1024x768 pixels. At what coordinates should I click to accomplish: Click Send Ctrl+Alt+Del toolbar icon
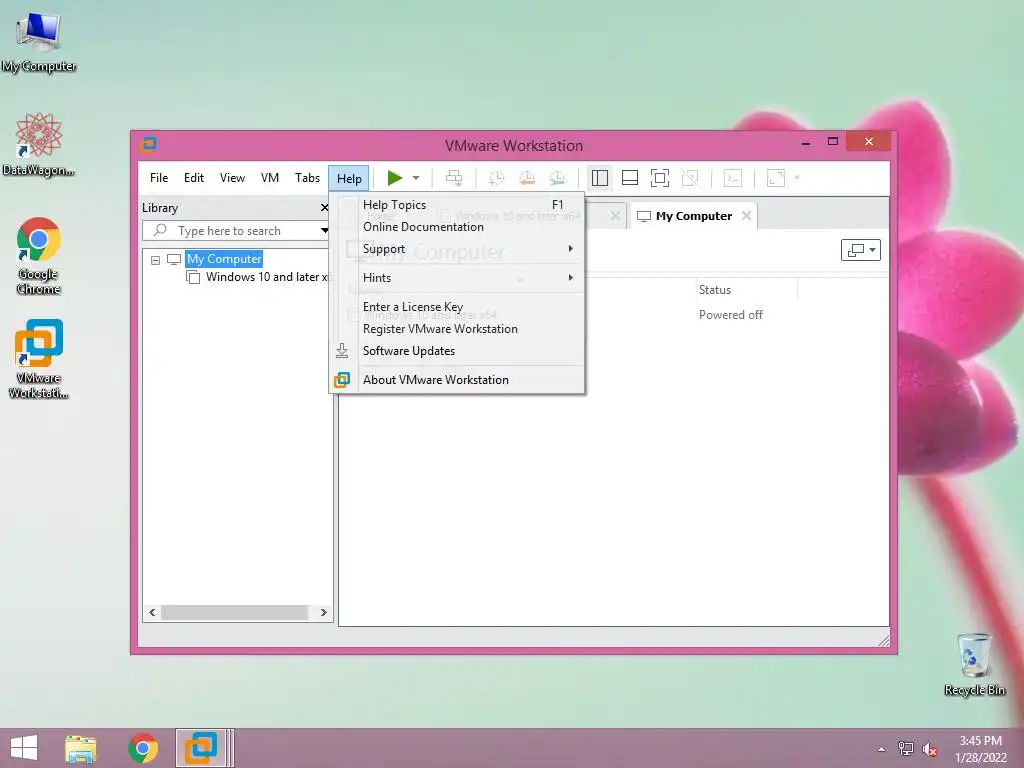point(454,178)
